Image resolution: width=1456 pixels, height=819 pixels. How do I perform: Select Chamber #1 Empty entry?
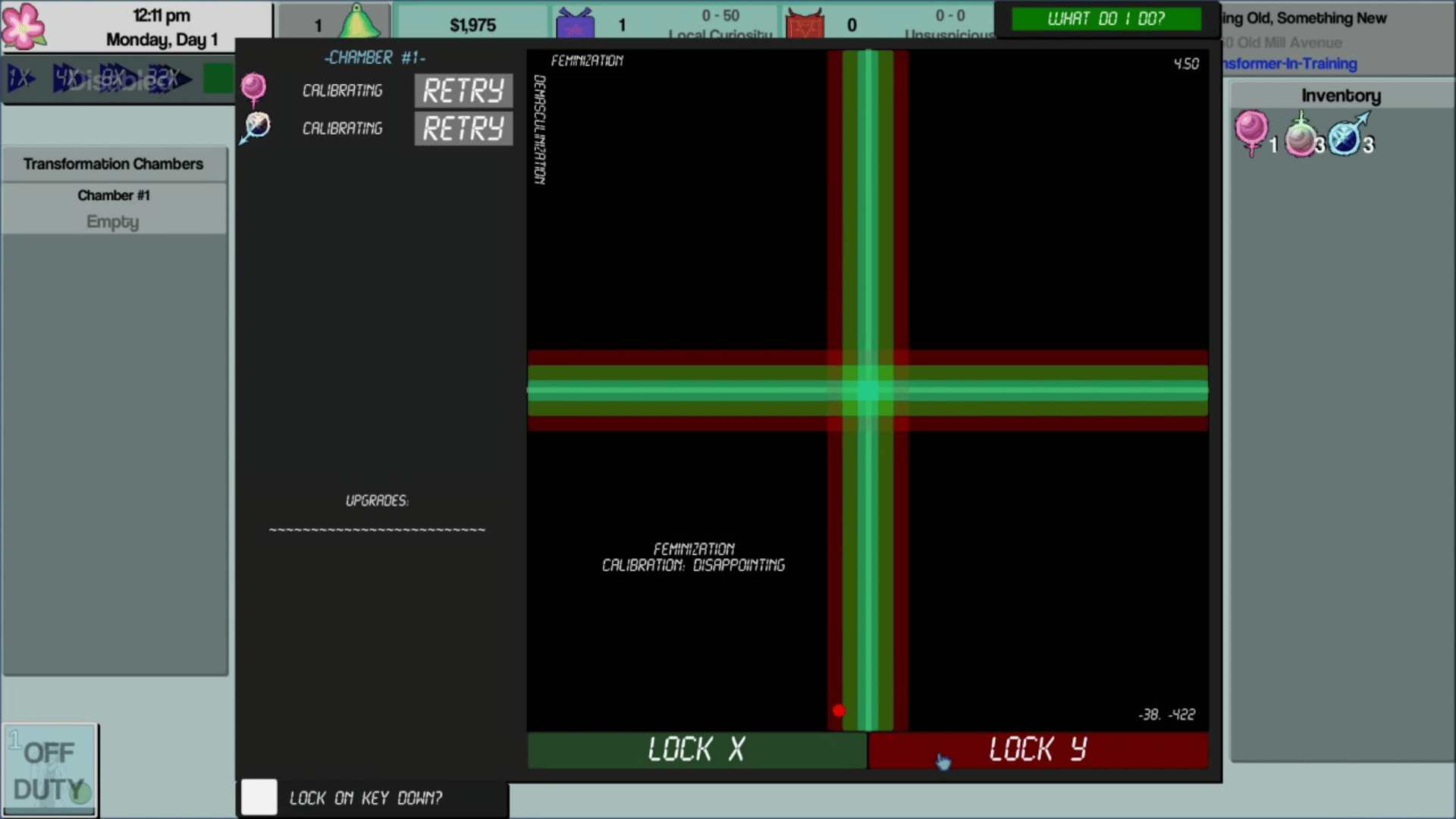tap(114, 209)
